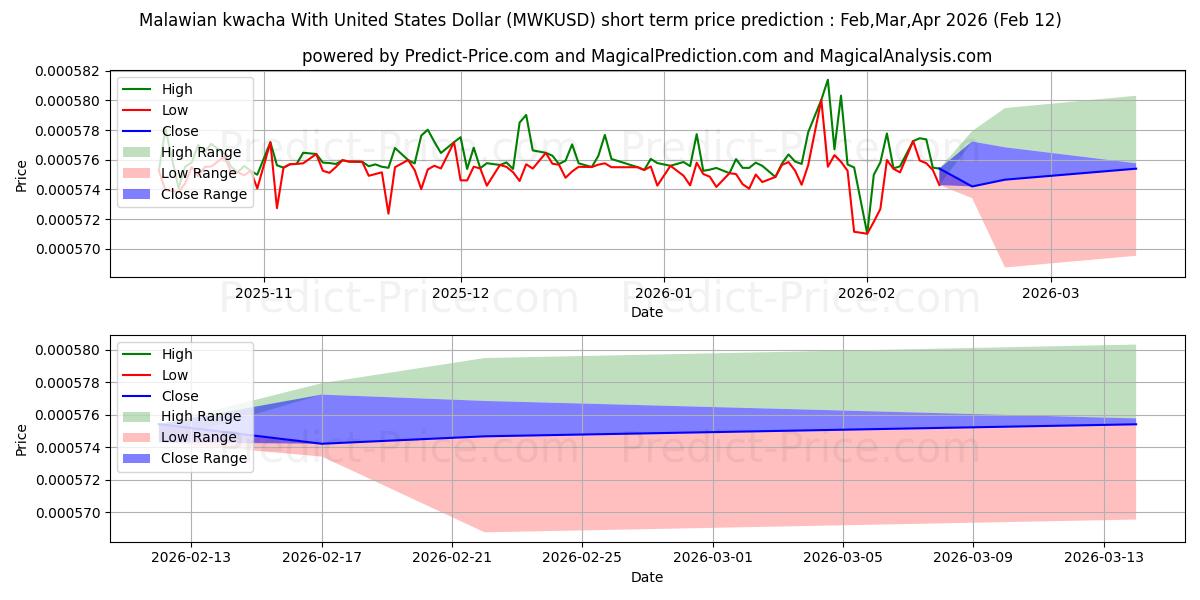Viewport: 1200px width, 600px height.
Task: Click the blue Close Range swatch in top legend
Action: [137, 194]
